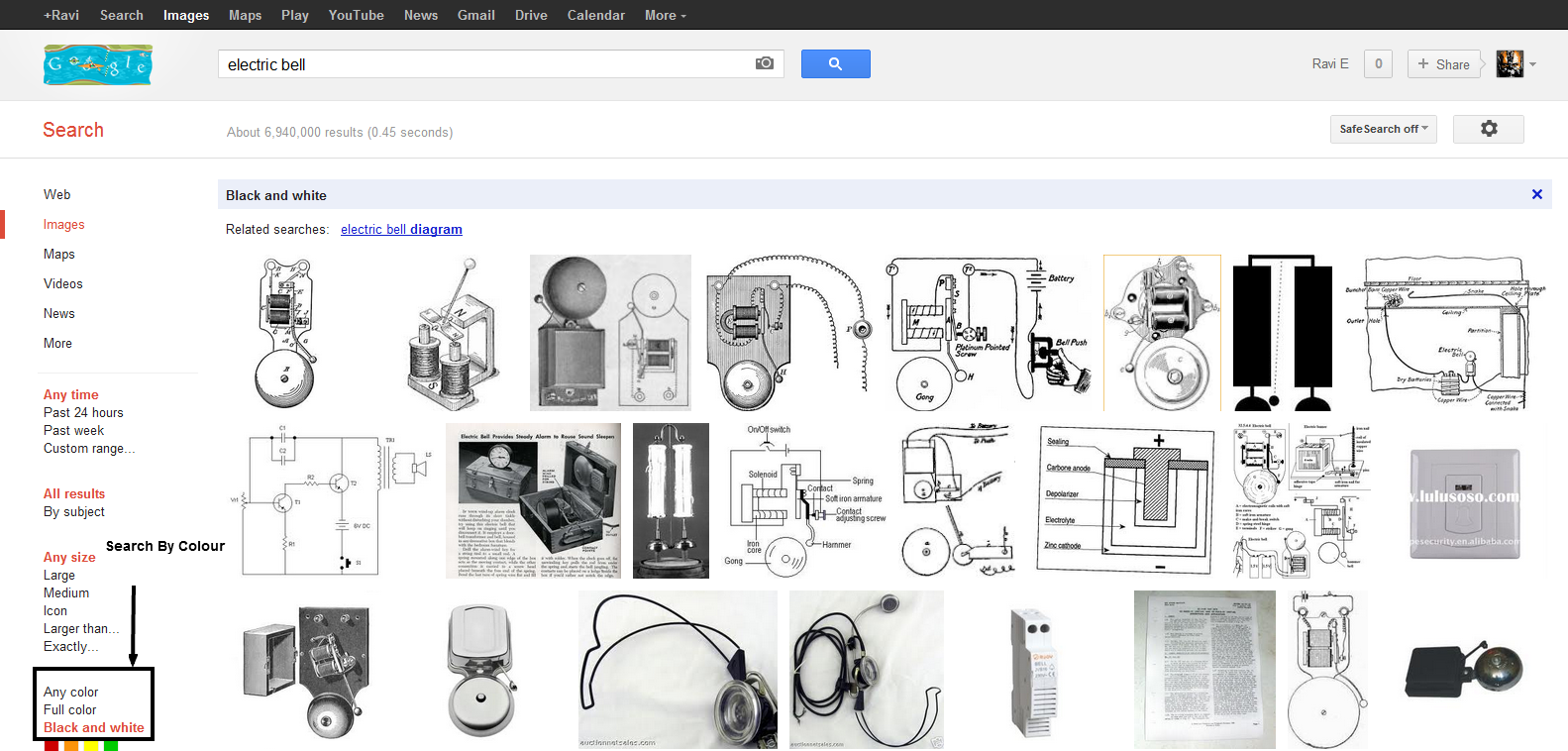Filter results to Past 24 hours
This screenshot has width=1568, height=751.
coord(83,412)
